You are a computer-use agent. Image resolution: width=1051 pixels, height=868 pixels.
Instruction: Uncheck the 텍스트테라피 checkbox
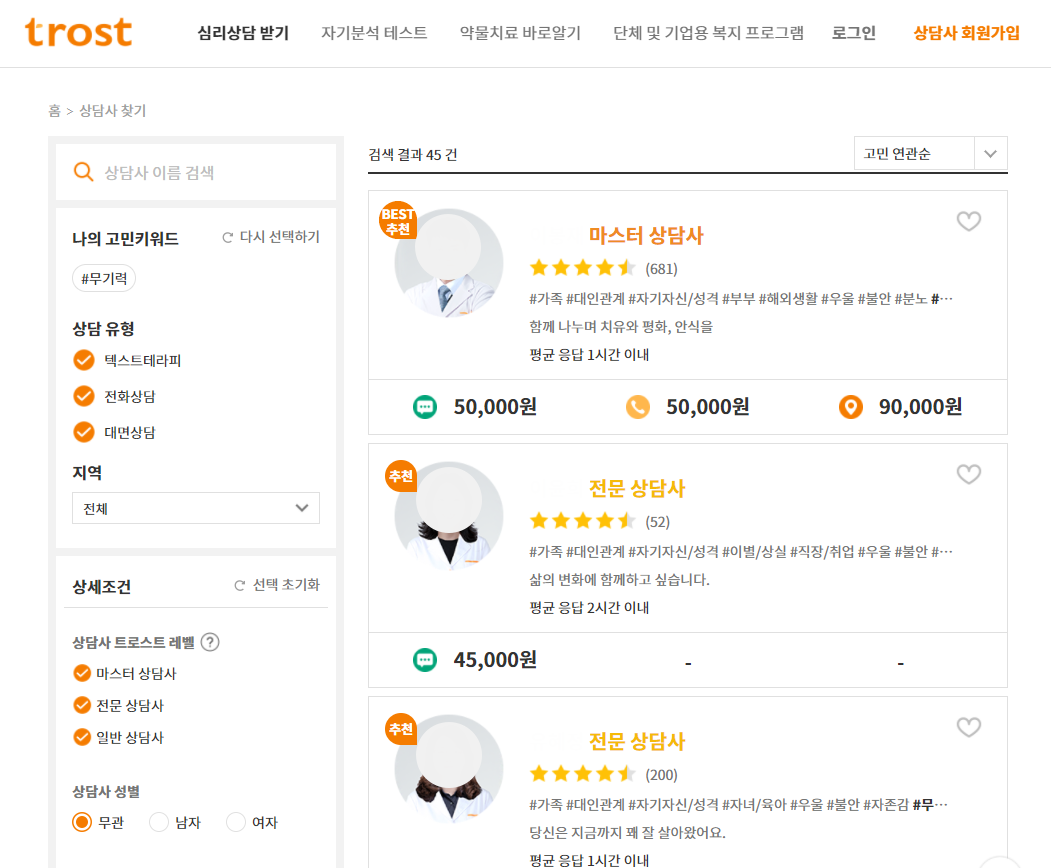tap(84, 360)
